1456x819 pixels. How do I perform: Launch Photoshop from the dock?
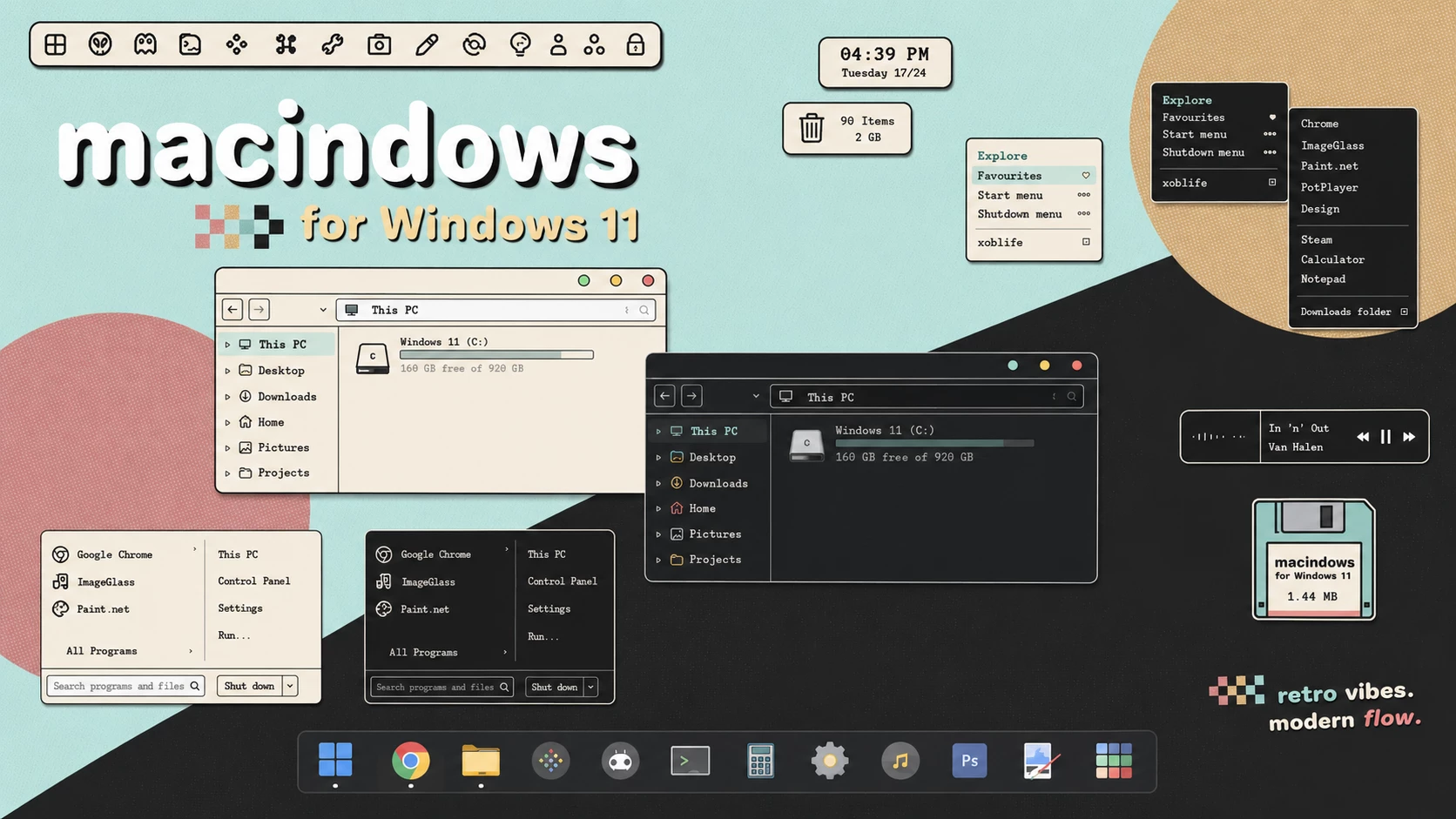(x=969, y=761)
